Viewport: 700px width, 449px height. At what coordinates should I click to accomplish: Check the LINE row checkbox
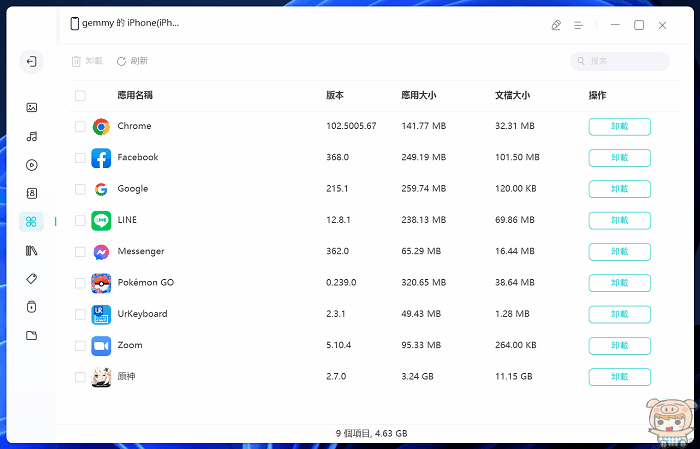(80, 220)
